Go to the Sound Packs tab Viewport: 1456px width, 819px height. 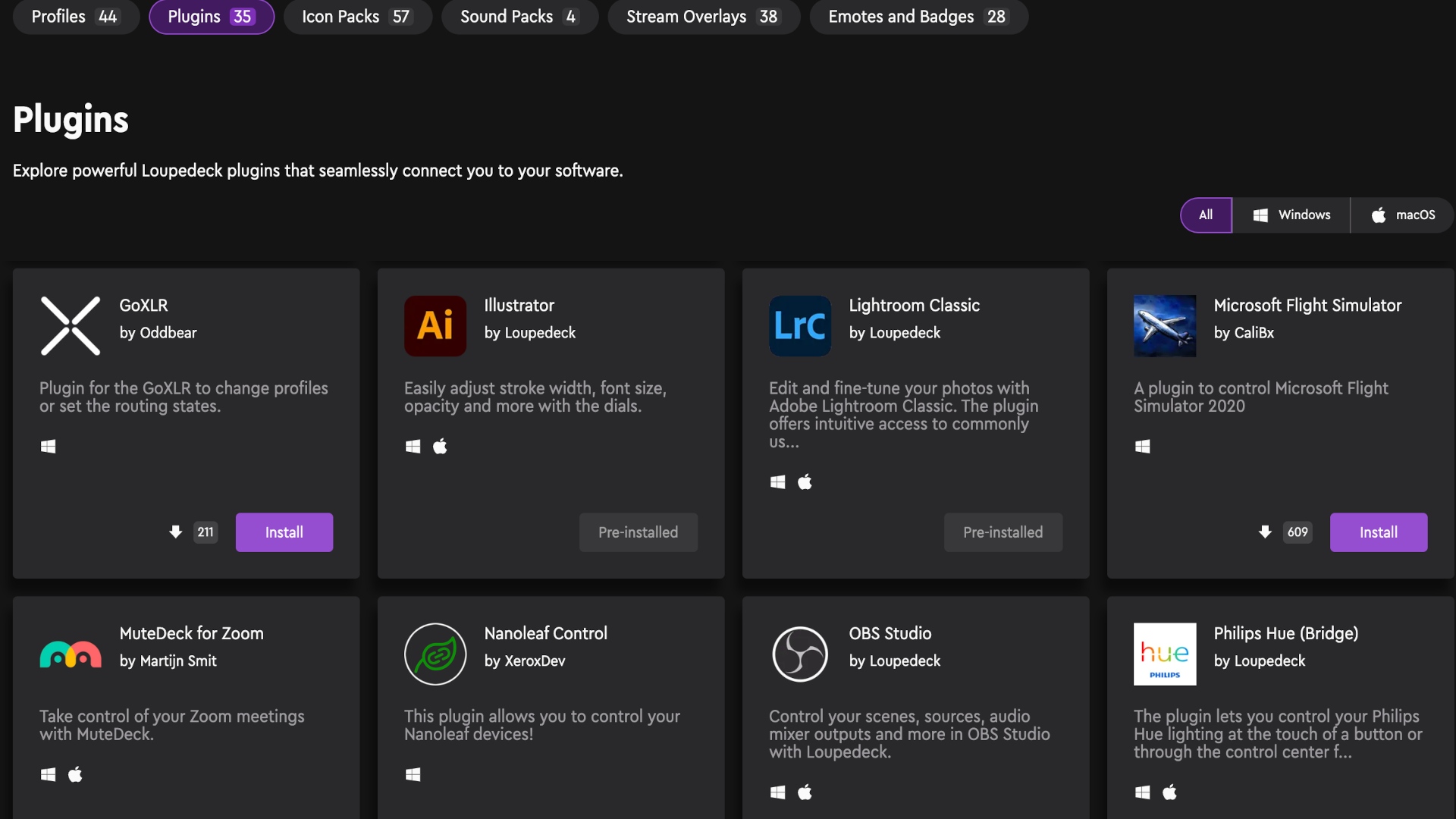[519, 17]
